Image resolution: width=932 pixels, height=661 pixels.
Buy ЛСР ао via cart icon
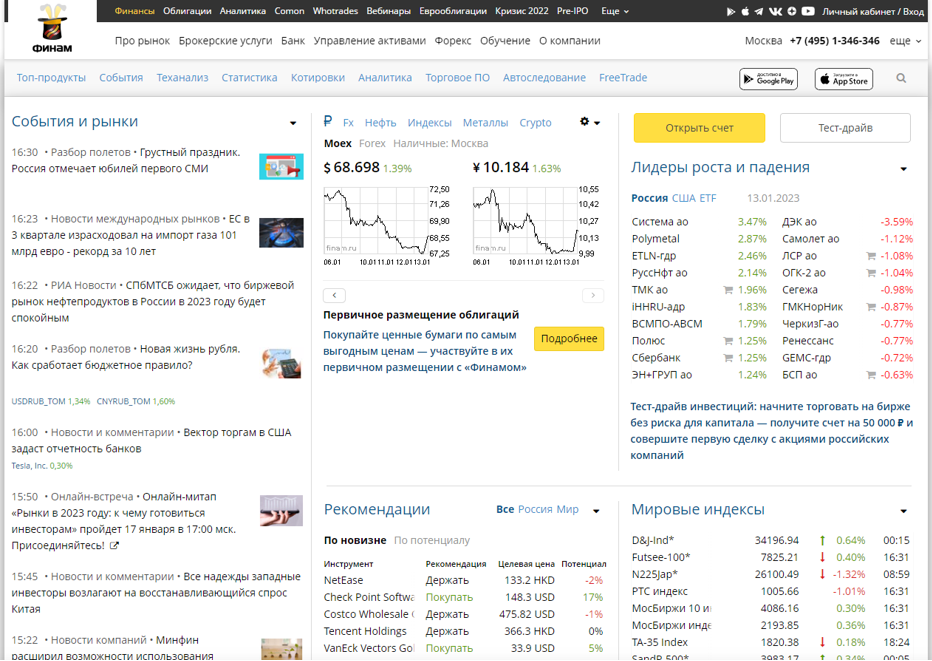tap(871, 256)
